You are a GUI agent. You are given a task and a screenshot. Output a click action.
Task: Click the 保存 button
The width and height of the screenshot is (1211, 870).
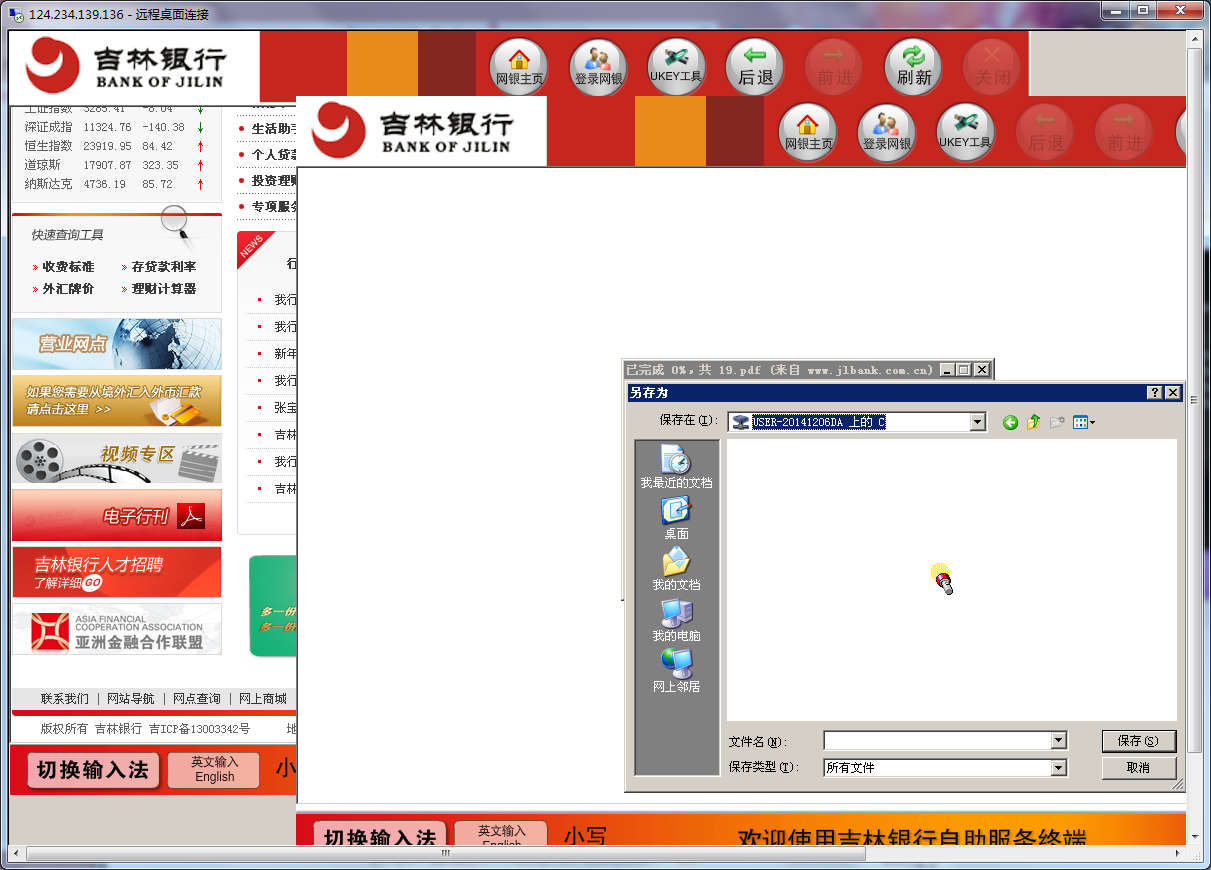point(1139,741)
